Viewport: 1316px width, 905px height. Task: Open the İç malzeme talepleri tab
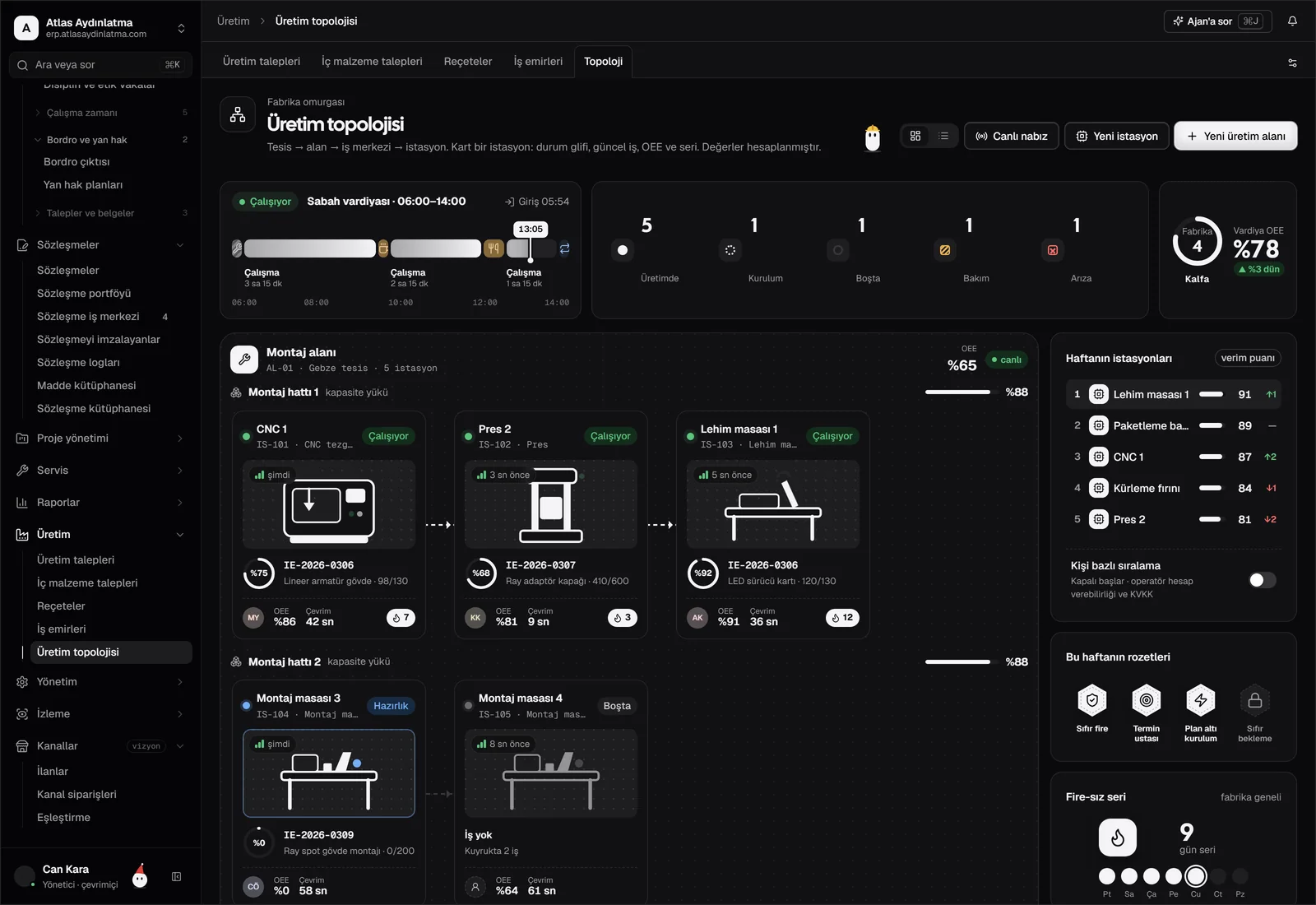372,62
